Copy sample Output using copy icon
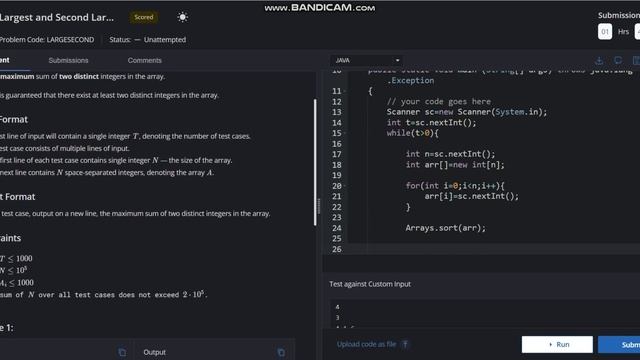 click(x=281, y=352)
